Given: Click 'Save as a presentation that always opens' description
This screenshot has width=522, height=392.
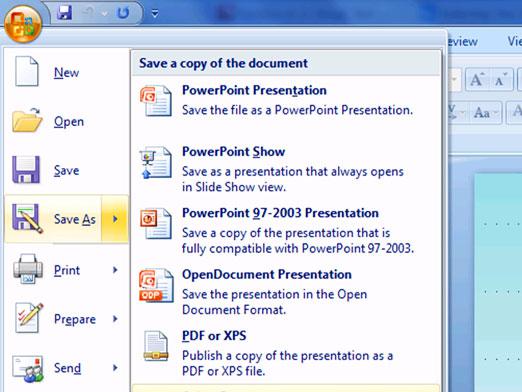Looking at the screenshot, I should coord(293,172).
